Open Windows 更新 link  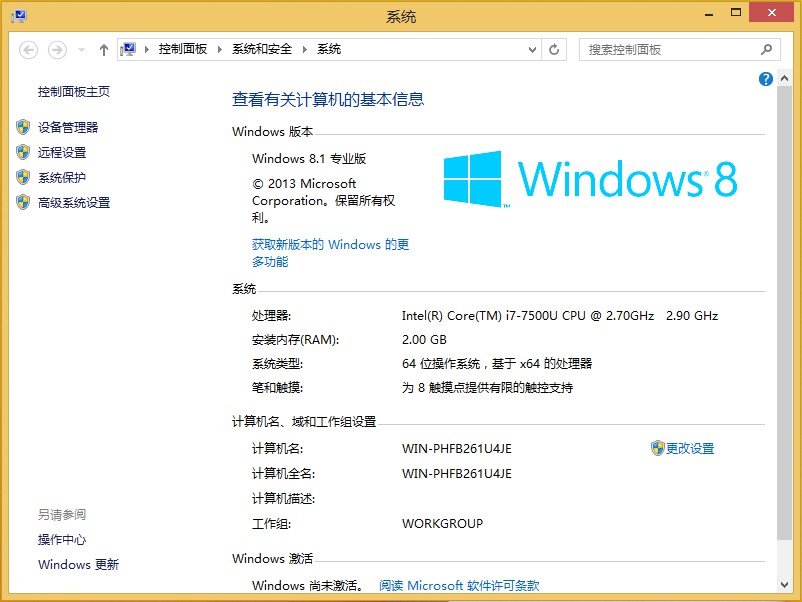point(78,565)
